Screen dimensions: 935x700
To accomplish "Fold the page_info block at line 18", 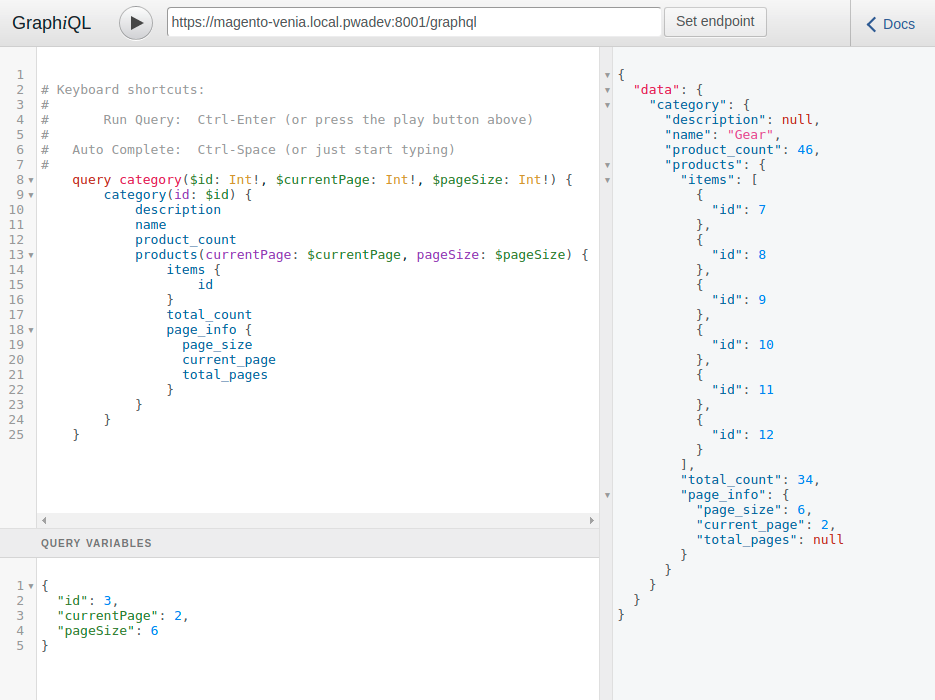I will [x=31, y=330].
